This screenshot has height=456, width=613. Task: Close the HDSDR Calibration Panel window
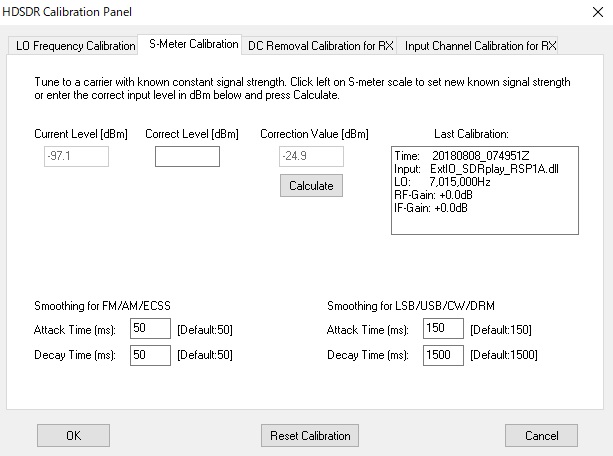click(598, 12)
